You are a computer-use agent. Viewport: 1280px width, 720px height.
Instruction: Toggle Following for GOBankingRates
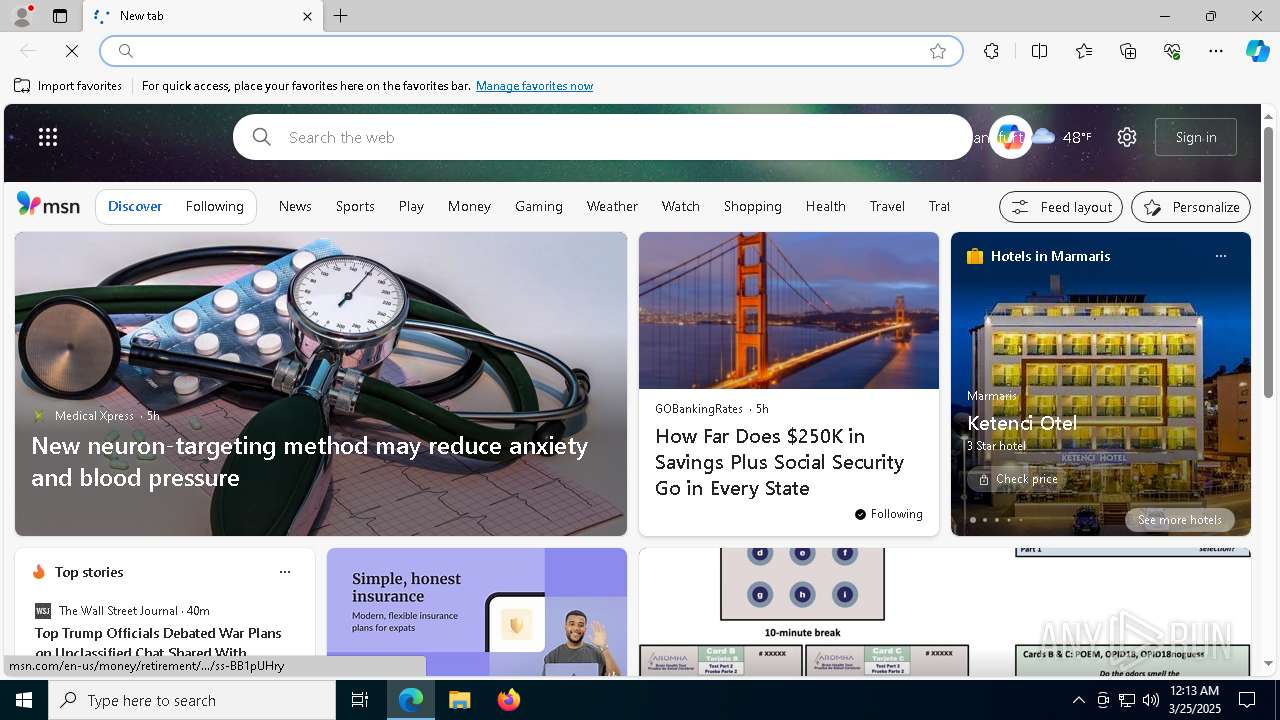pyautogui.click(x=888, y=514)
